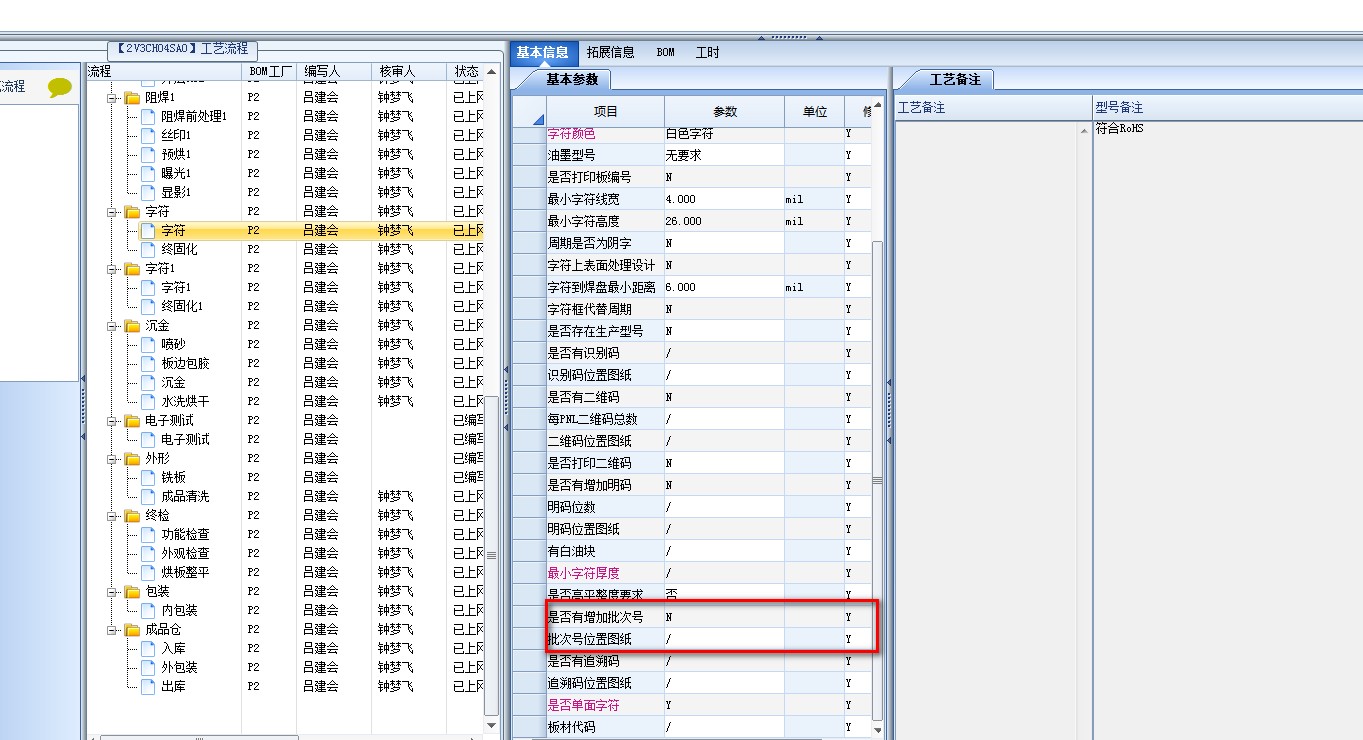Viewport: 1363px width, 740px height.
Task: Select the 基本参数 sub-tab
Action: point(572,79)
